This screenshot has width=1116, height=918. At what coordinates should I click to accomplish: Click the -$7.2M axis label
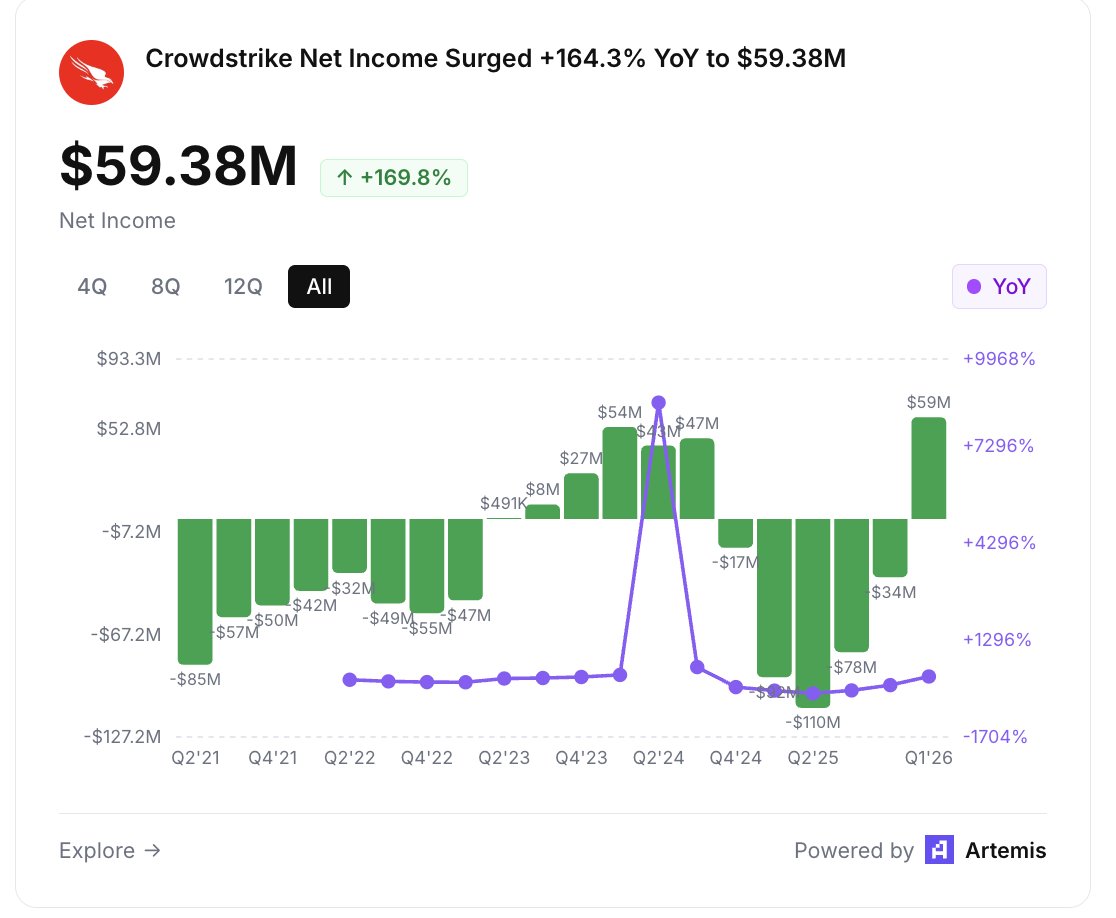point(132,532)
